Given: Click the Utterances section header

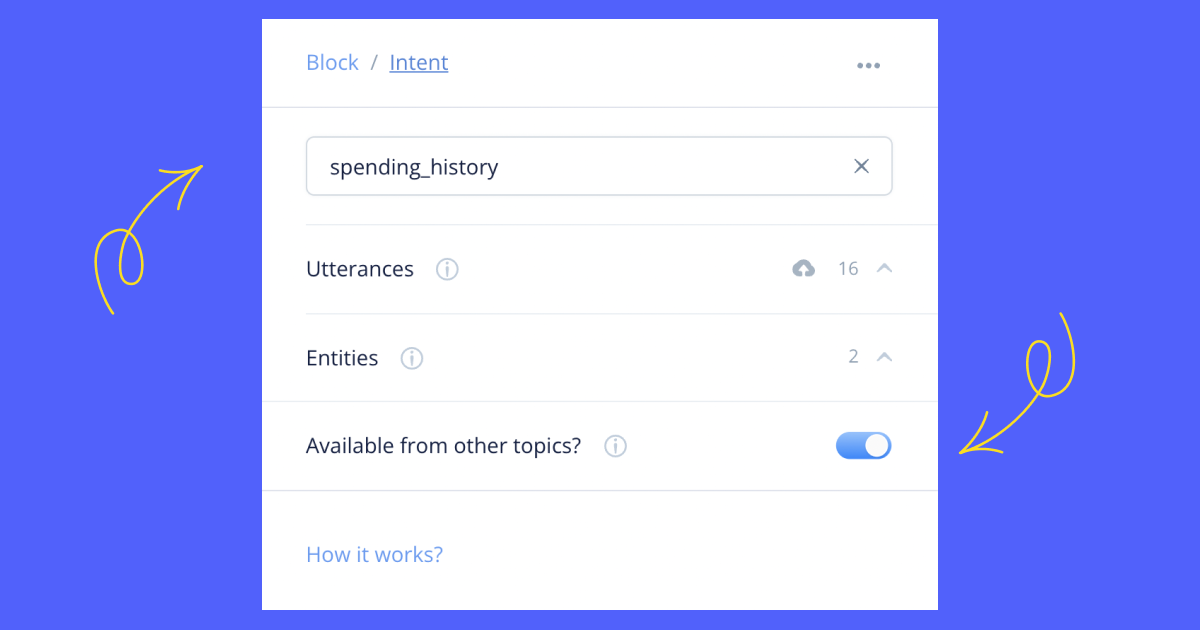Looking at the screenshot, I should coord(360,269).
